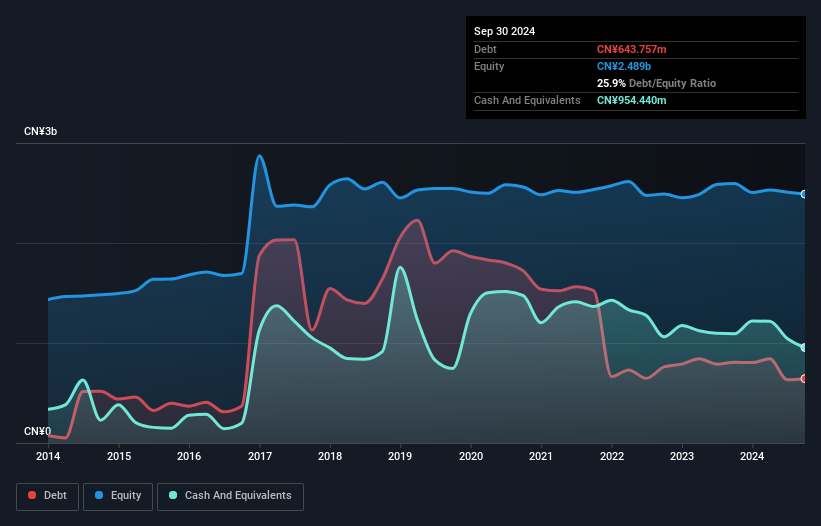Image resolution: width=821 pixels, height=526 pixels.
Task: Click the CN¥2.489b equity value
Action: pyautogui.click(x=624, y=66)
